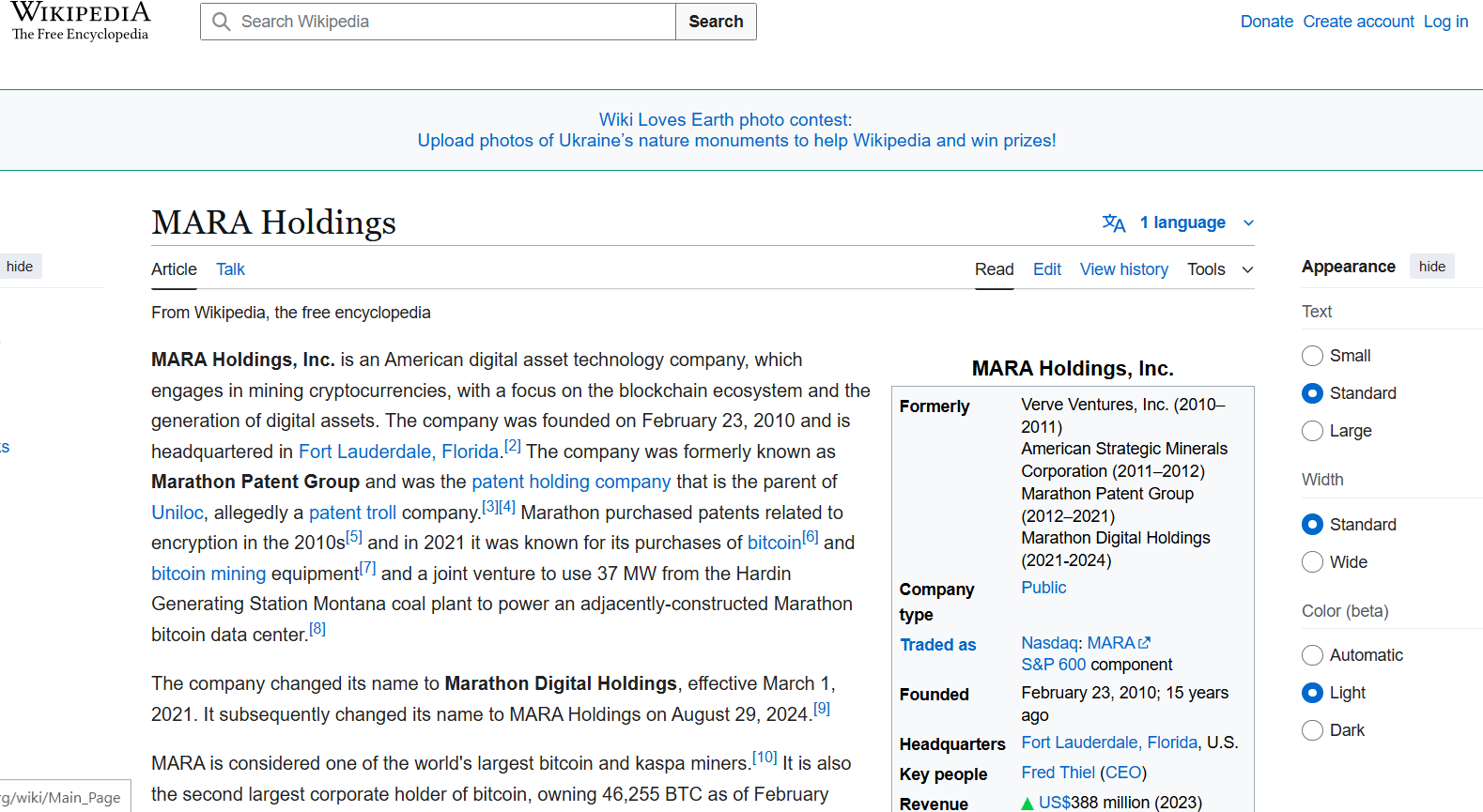
Task: Select Wide width option
Action: click(1313, 562)
